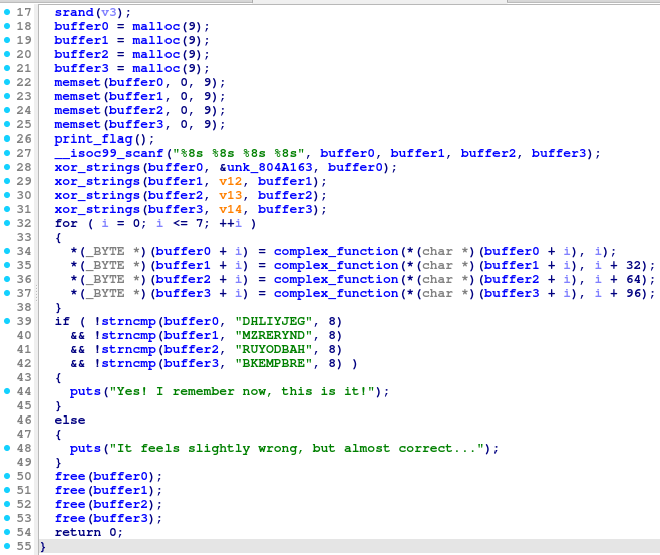
Task: Click free(buffer2) on line 52
Action: click(107, 504)
